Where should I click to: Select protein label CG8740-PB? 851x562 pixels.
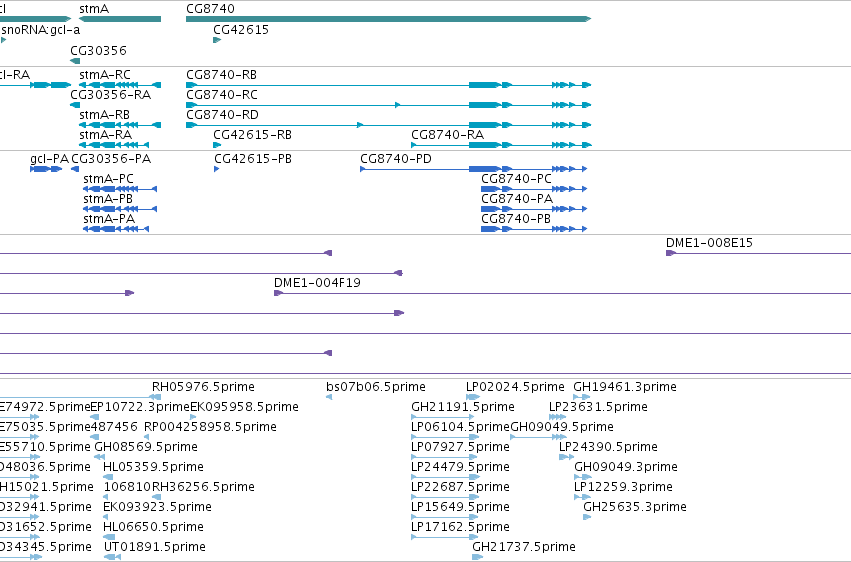pyautogui.click(x=516, y=219)
